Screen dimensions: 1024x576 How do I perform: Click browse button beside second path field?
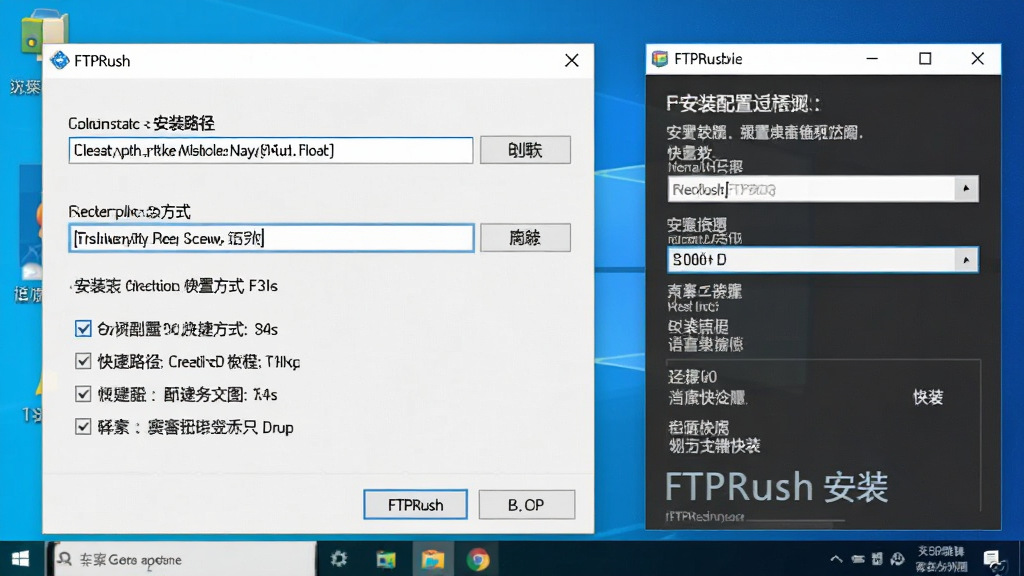coord(525,238)
